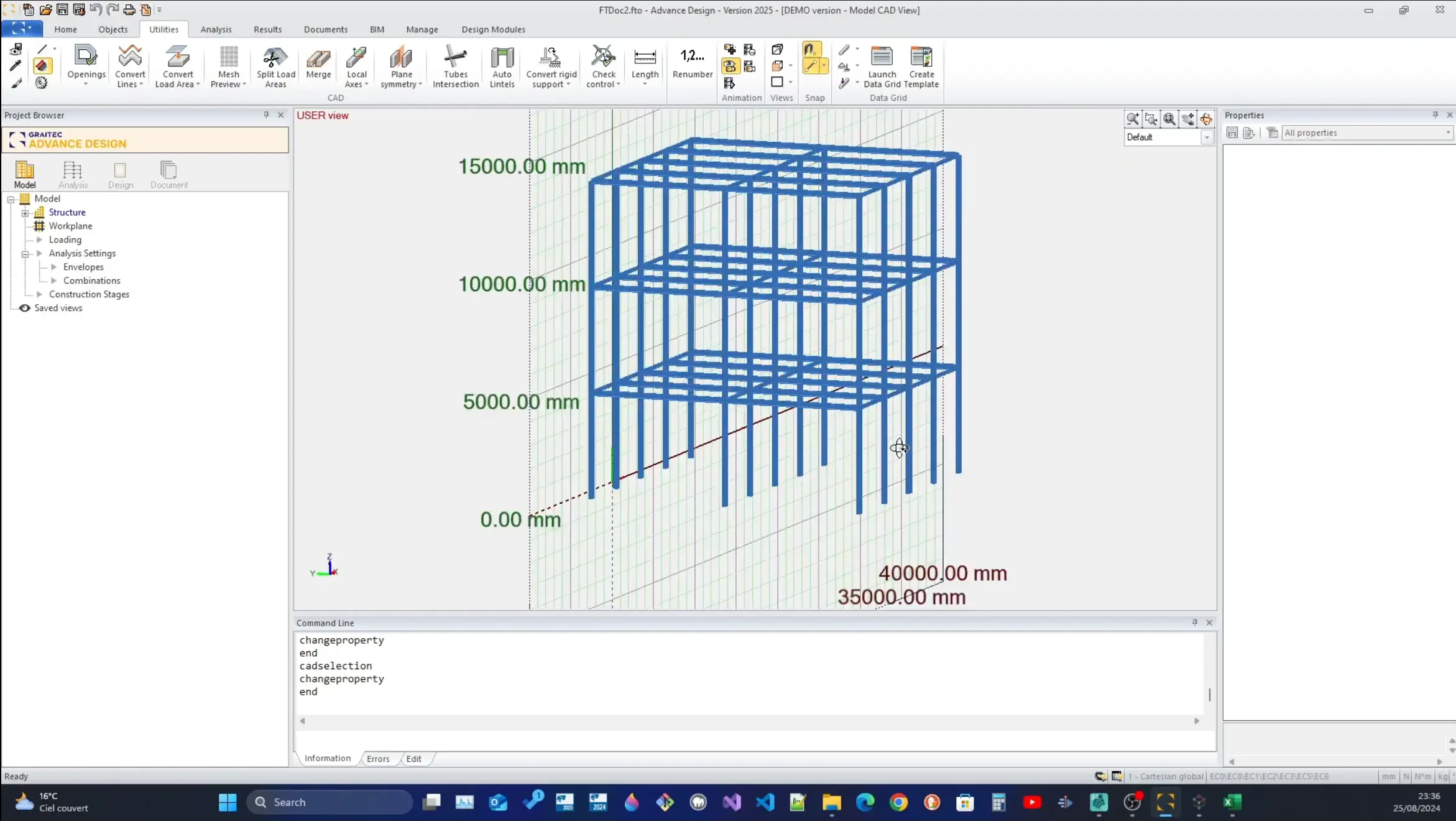1456x821 pixels.
Task: Click the Length measuring tool
Action: 645,65
